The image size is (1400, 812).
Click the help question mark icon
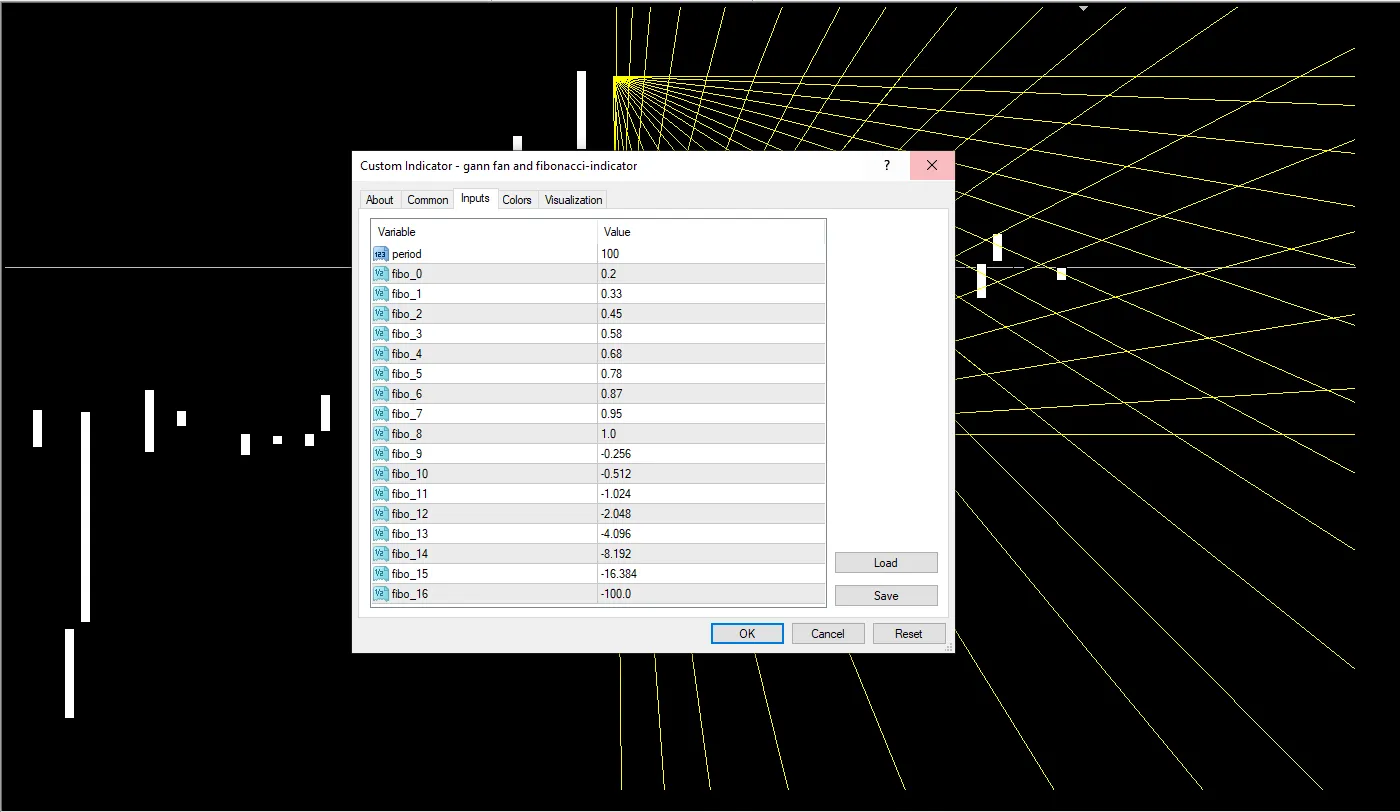(887, 166)
